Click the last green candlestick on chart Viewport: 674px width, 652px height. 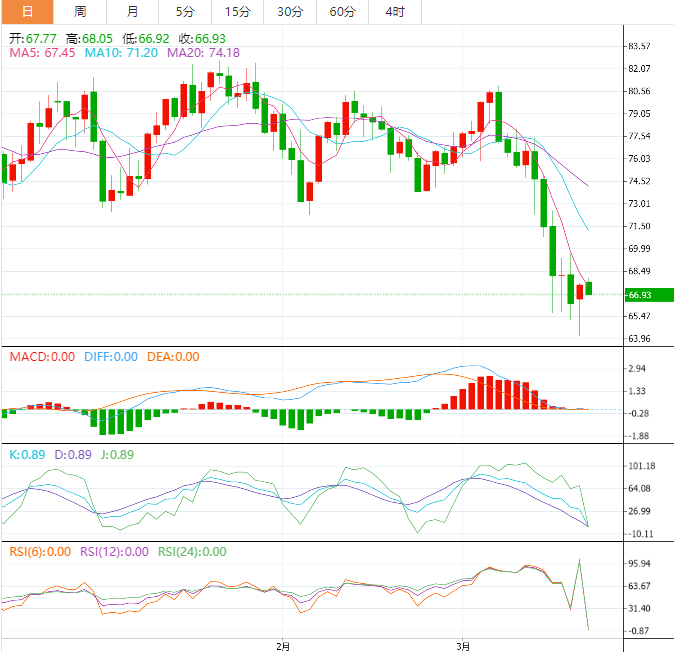point(588,288)
